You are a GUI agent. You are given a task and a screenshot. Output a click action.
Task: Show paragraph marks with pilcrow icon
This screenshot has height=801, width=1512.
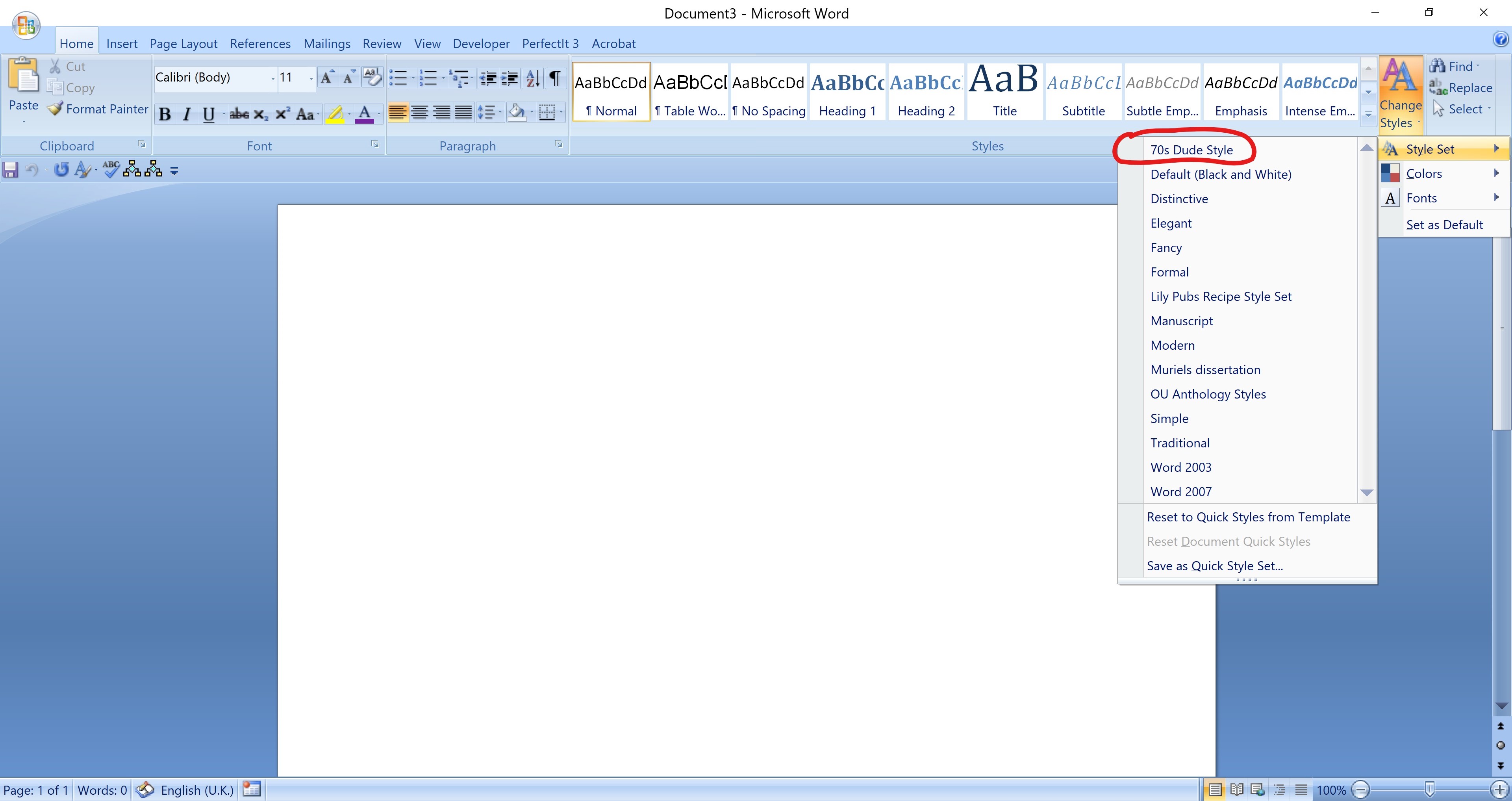[554, 78]
